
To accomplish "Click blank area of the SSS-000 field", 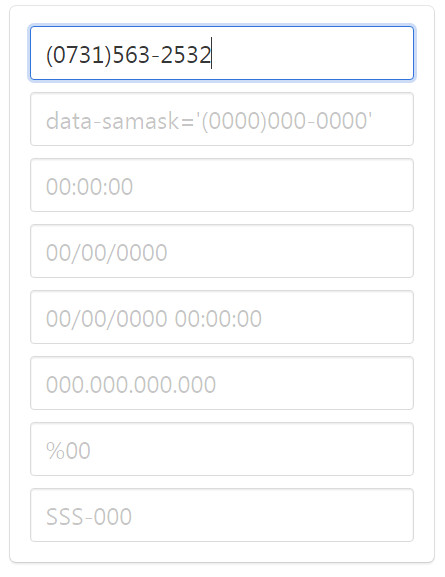I will pos(272,515).
